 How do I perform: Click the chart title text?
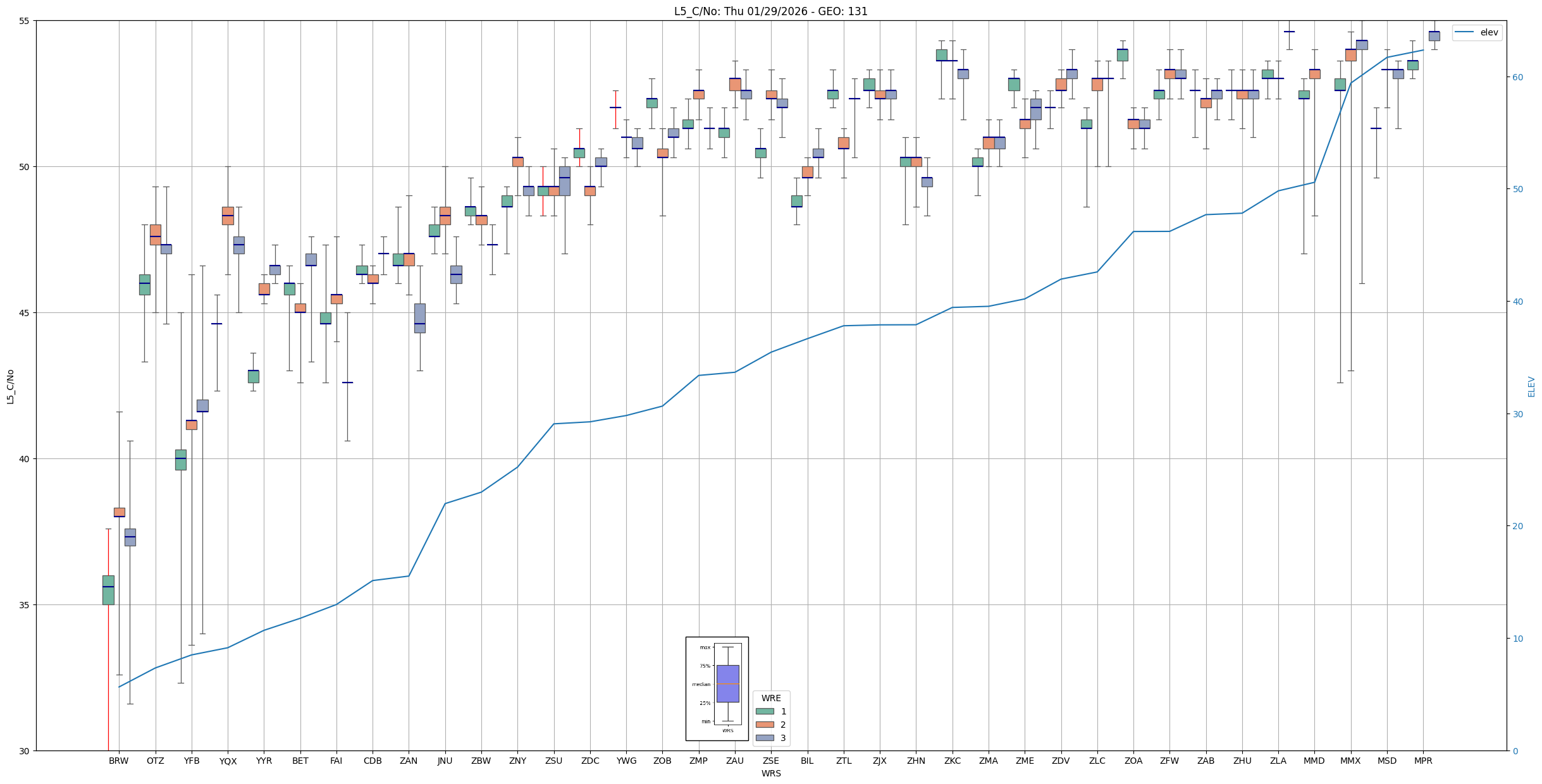(x=770, y=11)
